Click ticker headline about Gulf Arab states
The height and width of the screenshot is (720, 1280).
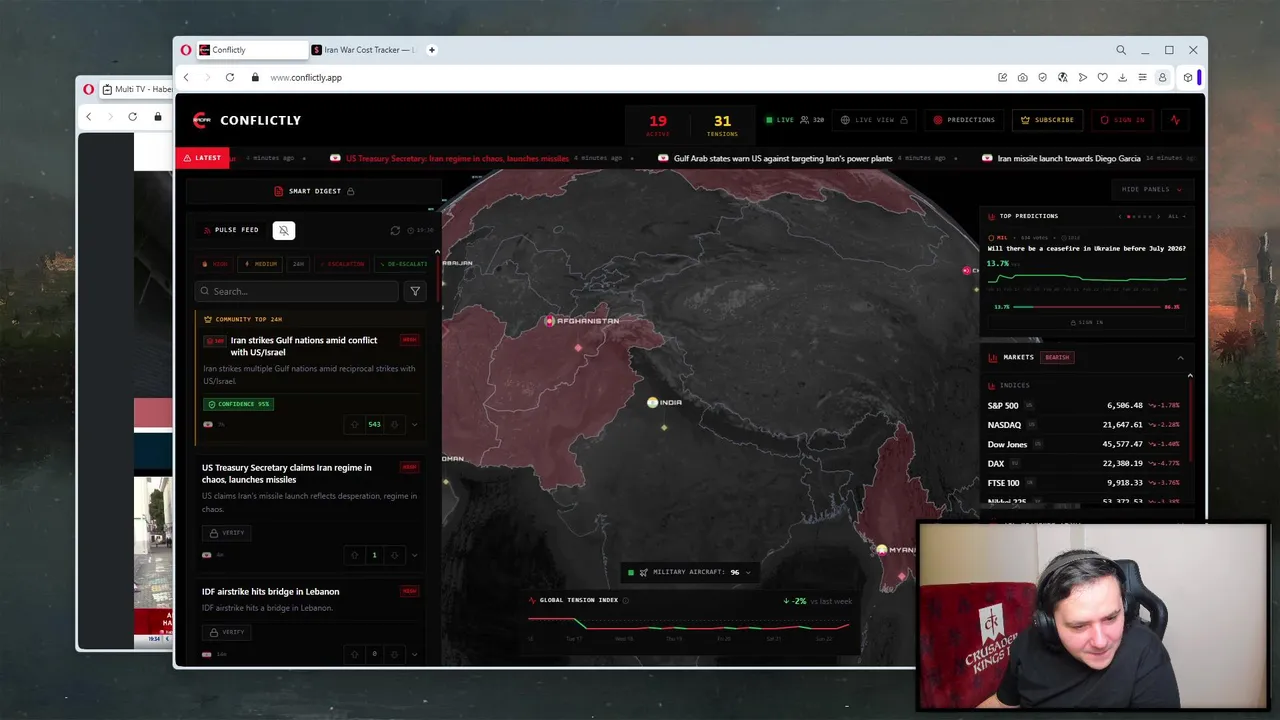(783, 158)
